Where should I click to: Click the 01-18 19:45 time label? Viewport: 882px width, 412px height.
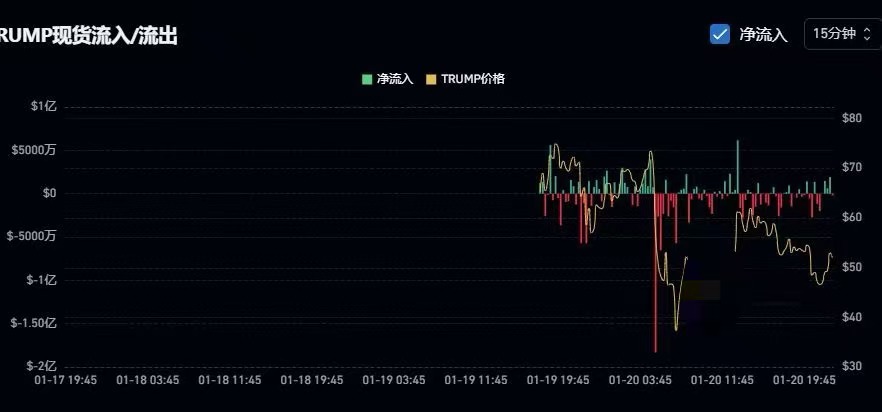(312, 380)
